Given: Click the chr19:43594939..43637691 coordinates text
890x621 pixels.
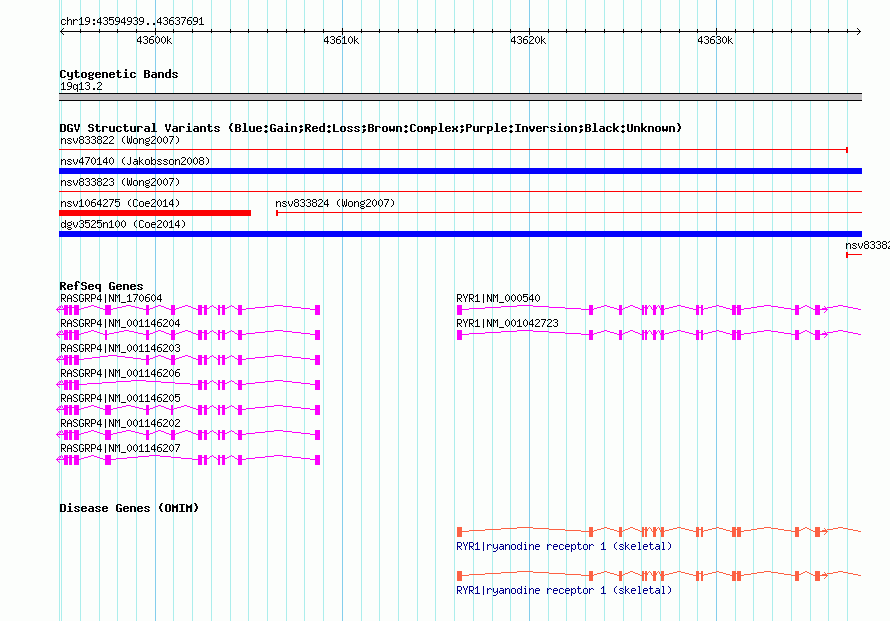Looking at the screenshot, I should [132, 21].
